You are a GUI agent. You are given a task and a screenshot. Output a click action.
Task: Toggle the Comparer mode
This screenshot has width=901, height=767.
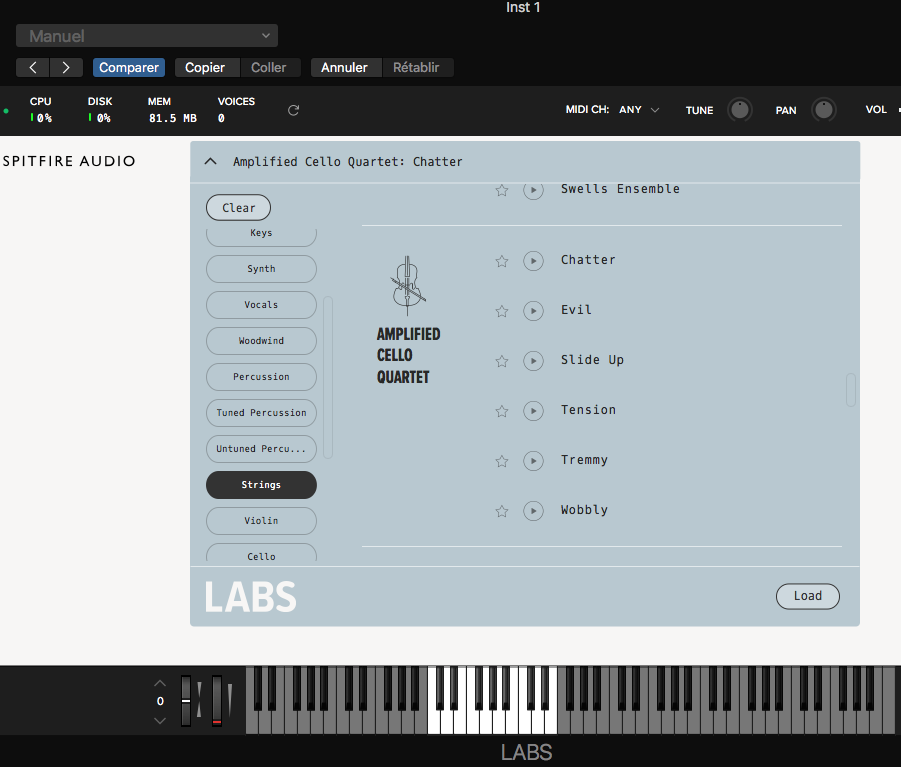click(128, 68)
